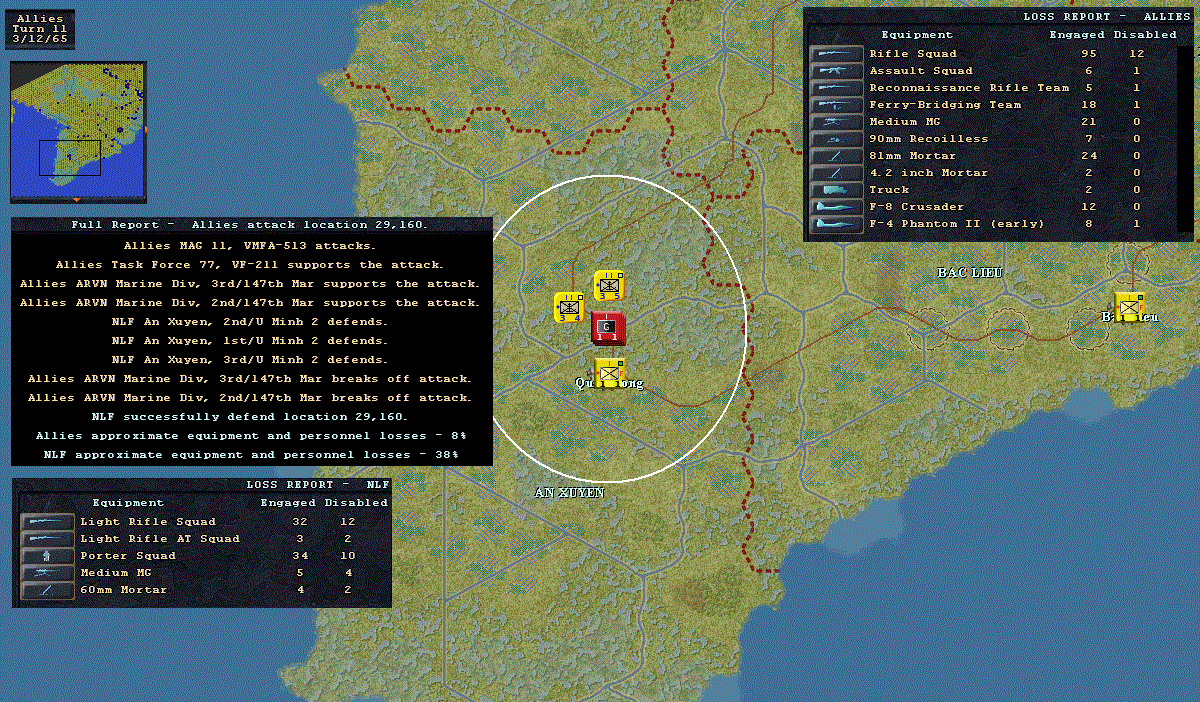Click the Medium MG icon in NLF report
Image resolution: width=1200 pixels, height=702 pixels.
[x=48, y=573]
